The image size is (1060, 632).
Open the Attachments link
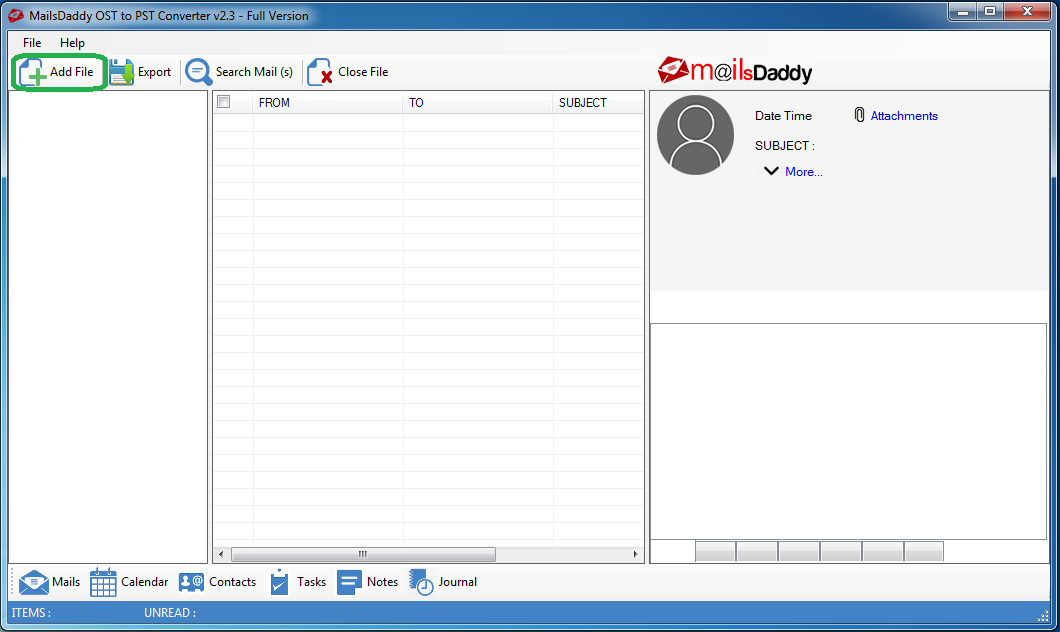point(904,116)
